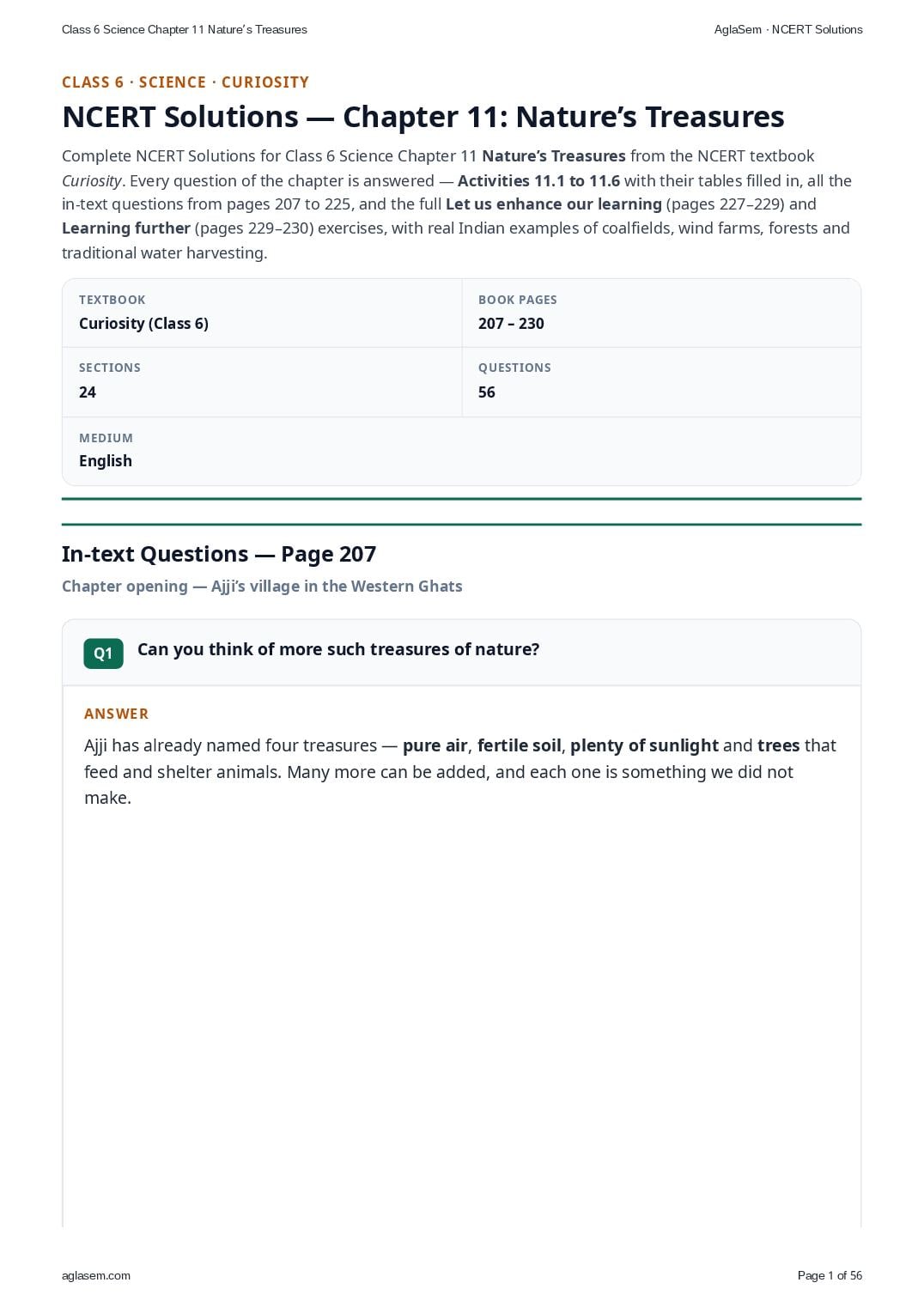Click the BOOK PAGES 207 – 230 cell

tap(661, 313)
